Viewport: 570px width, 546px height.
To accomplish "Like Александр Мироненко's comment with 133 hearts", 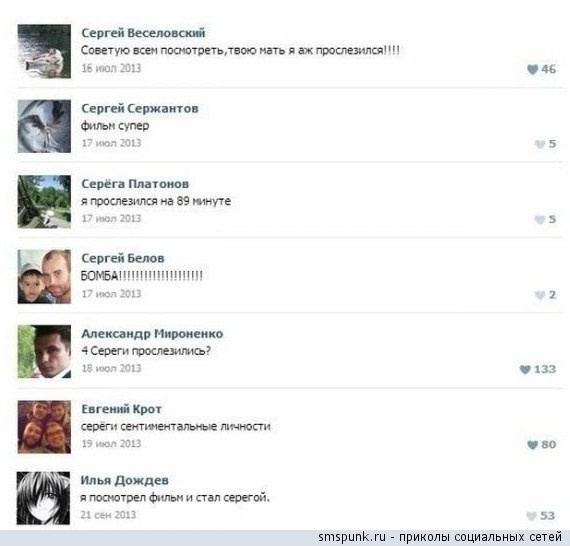I will 525,369.
